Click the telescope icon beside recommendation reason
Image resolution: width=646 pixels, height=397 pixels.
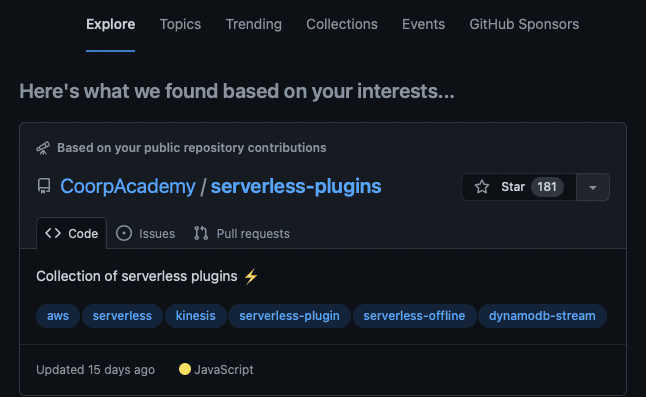43,148
